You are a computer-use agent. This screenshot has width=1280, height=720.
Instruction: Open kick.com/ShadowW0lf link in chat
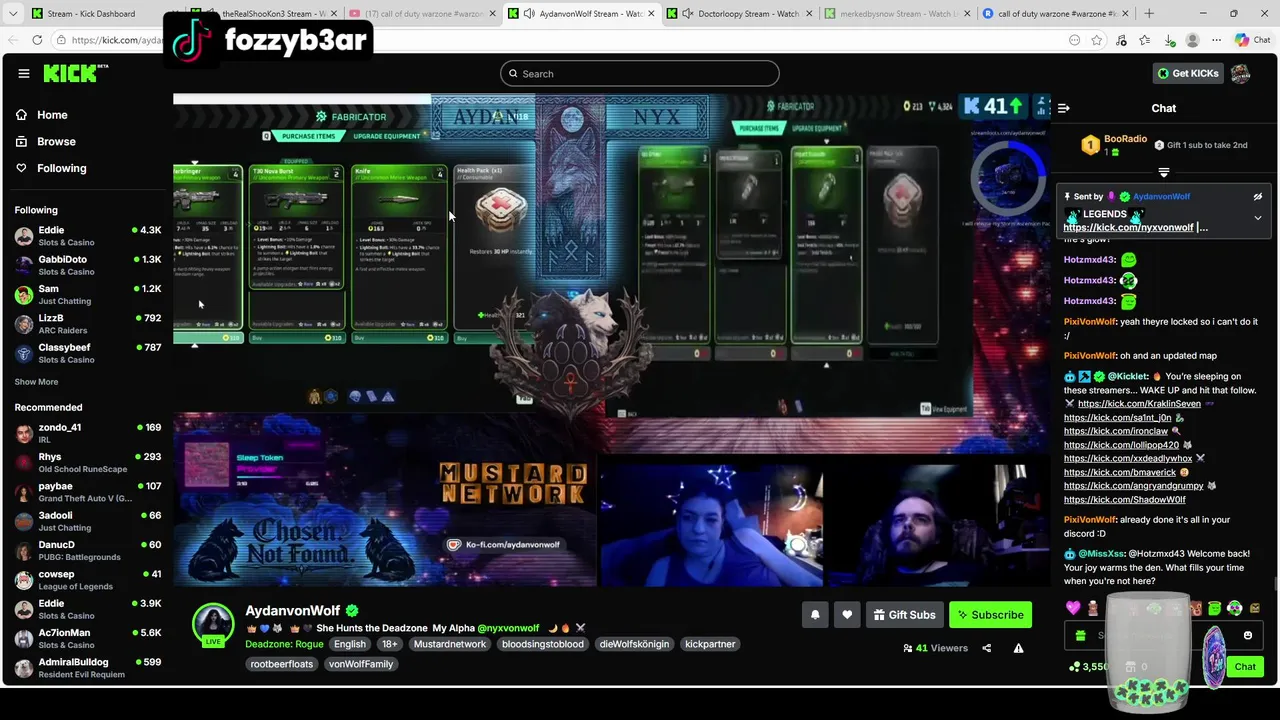(1125, 500)
